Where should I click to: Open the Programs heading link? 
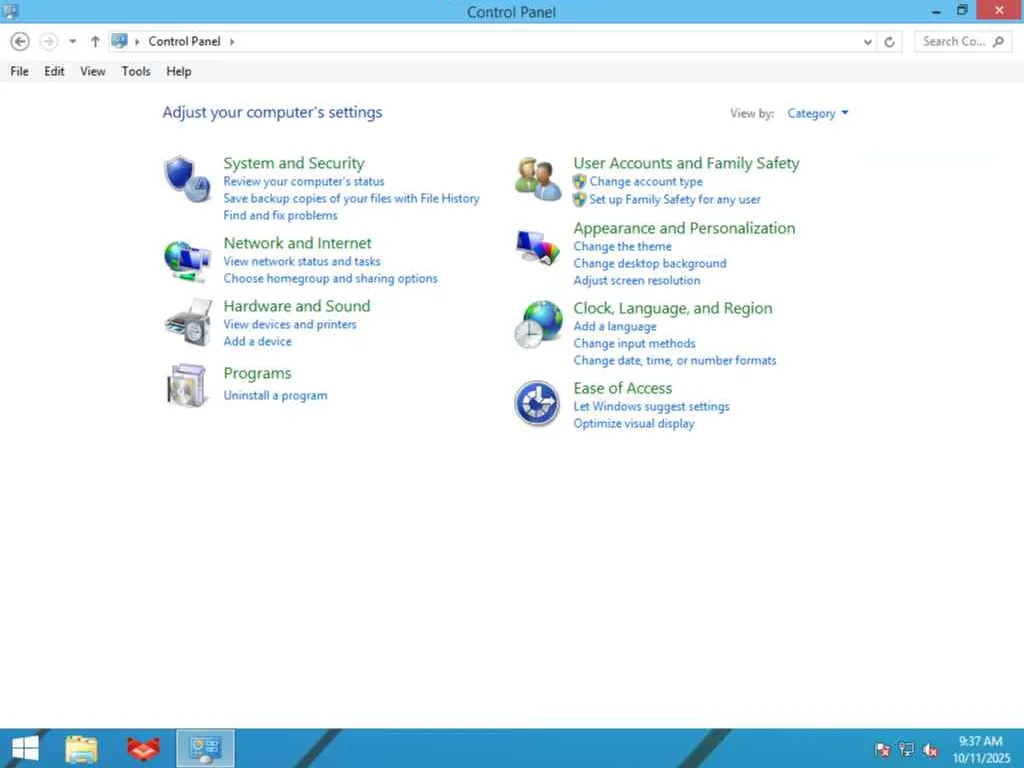pos(257,374)
